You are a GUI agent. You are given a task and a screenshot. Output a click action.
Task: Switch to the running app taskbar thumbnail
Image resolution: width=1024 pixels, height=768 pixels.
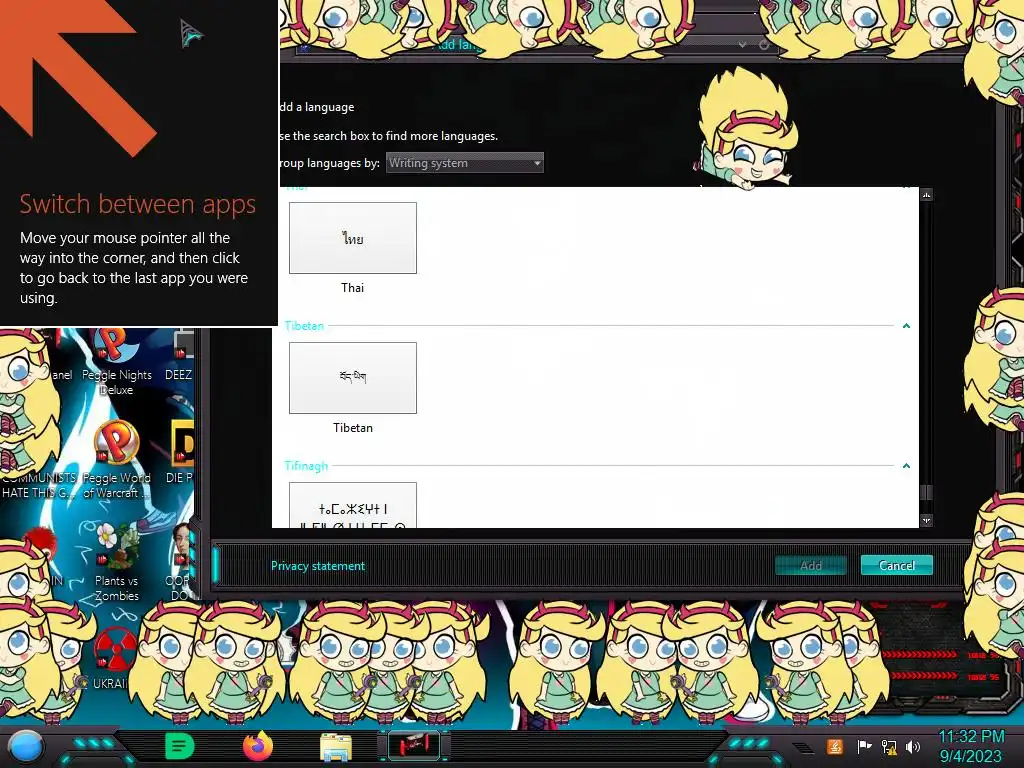click(x=414, y=746)
